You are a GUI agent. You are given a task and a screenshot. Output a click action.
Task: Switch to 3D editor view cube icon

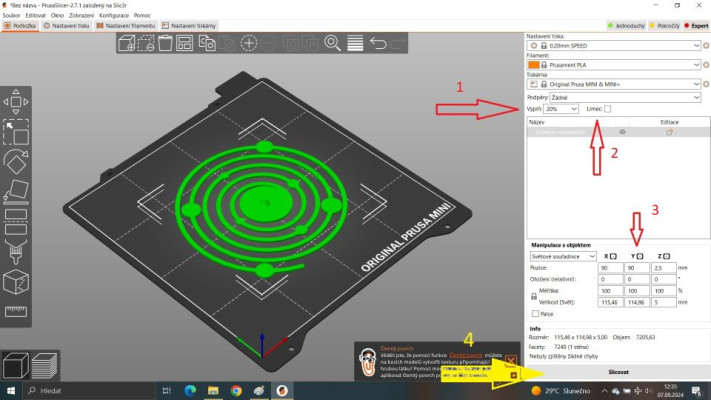point(15,366)
